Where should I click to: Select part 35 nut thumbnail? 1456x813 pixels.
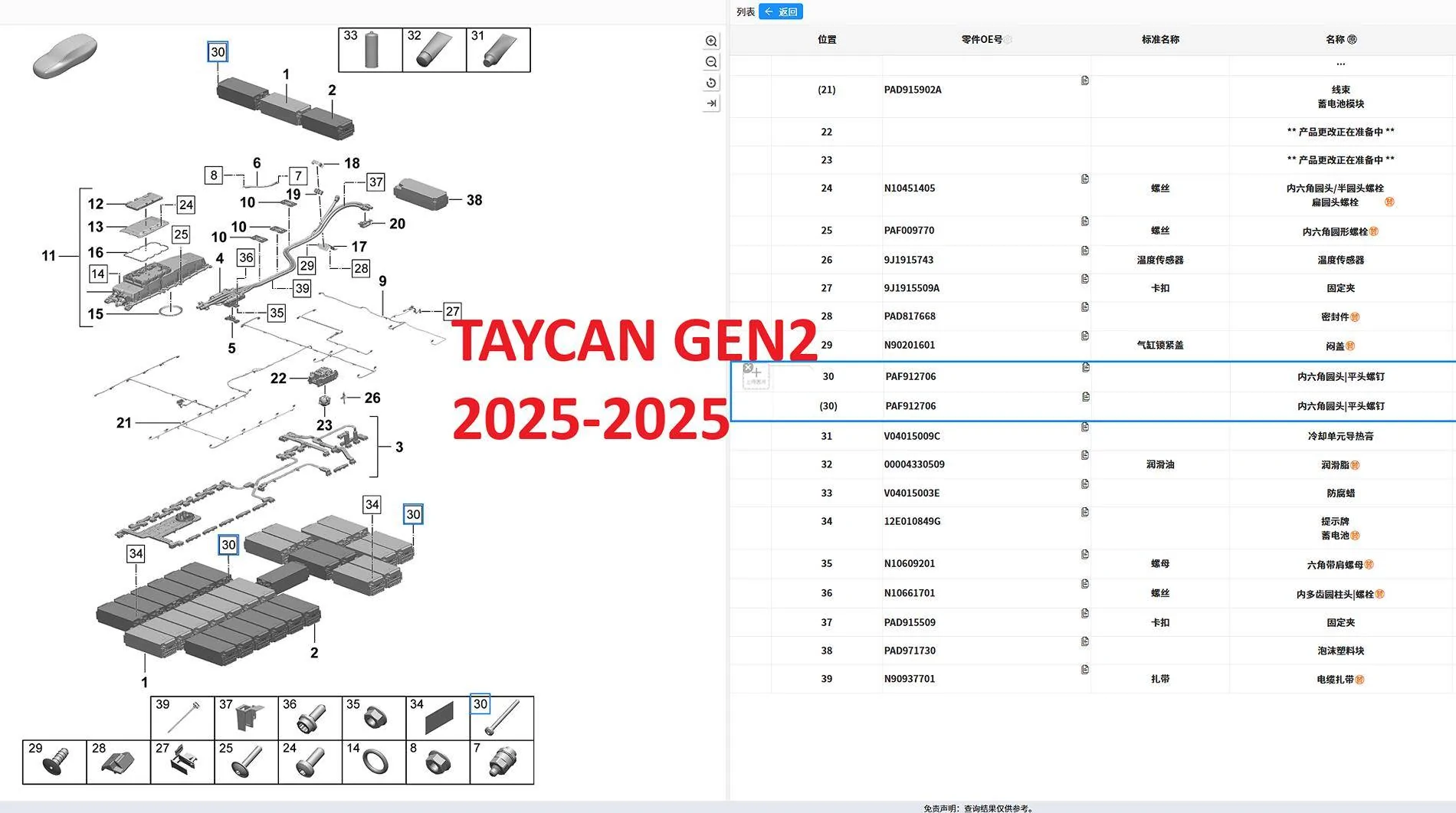click(x=374, y=718)
